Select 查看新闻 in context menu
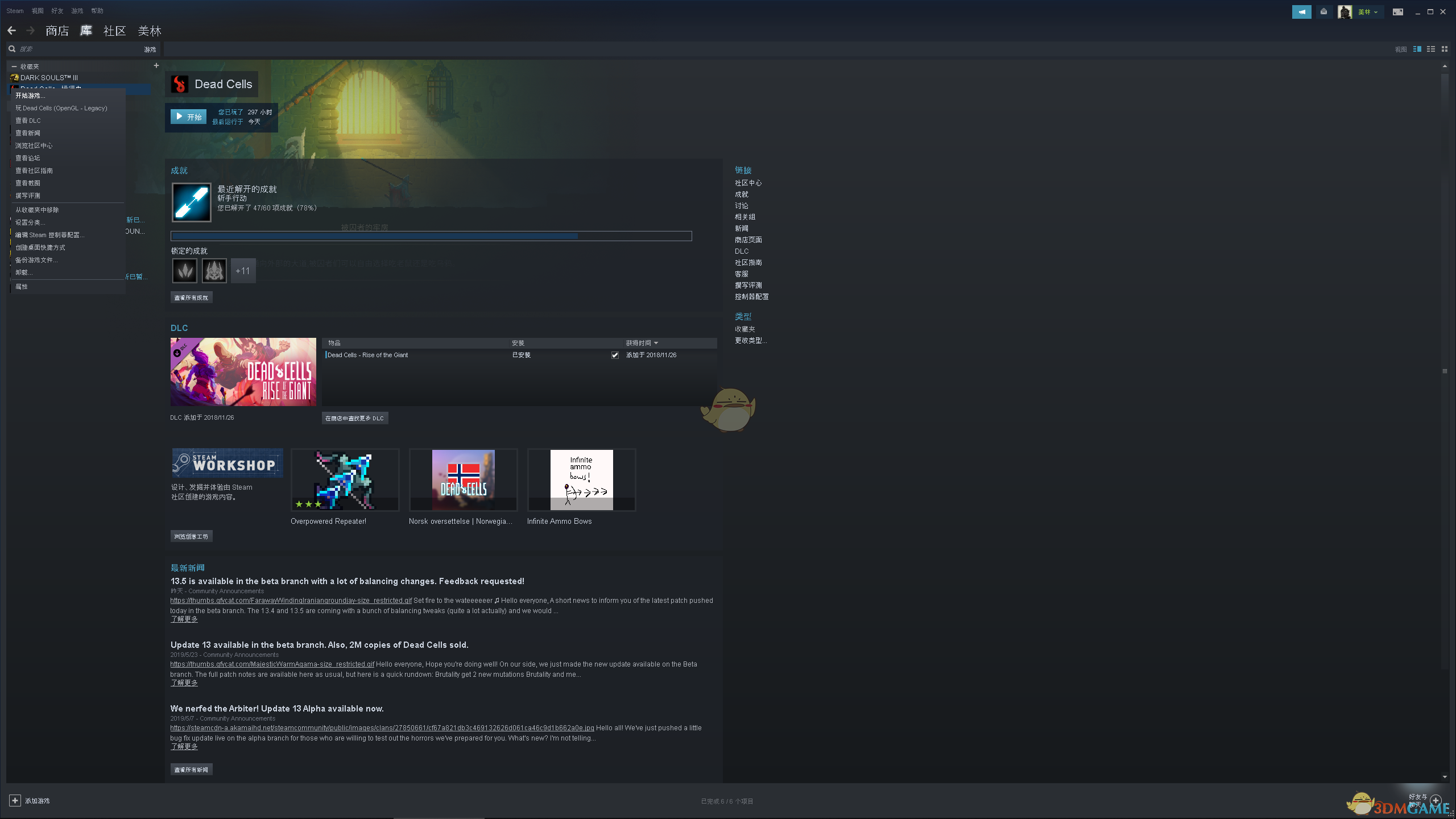 (x=27, y=133)
